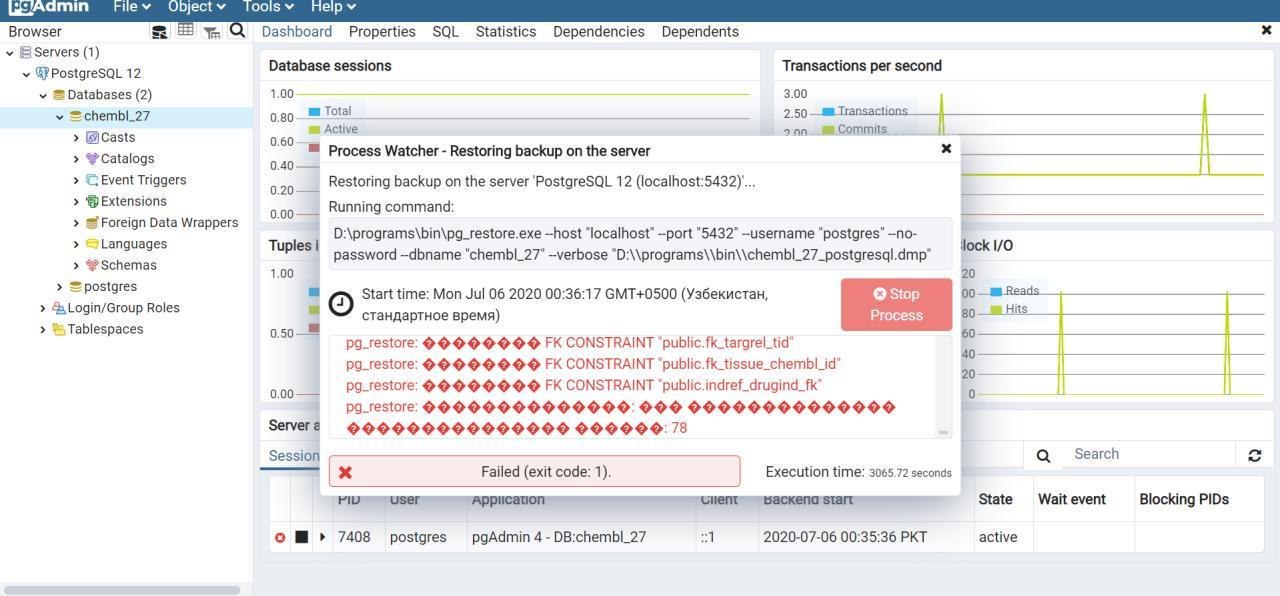Viewport: 1280px width, 596px height.
Task: Click the Failed (exit code: 1) status bar
Action: pos(534,471)
